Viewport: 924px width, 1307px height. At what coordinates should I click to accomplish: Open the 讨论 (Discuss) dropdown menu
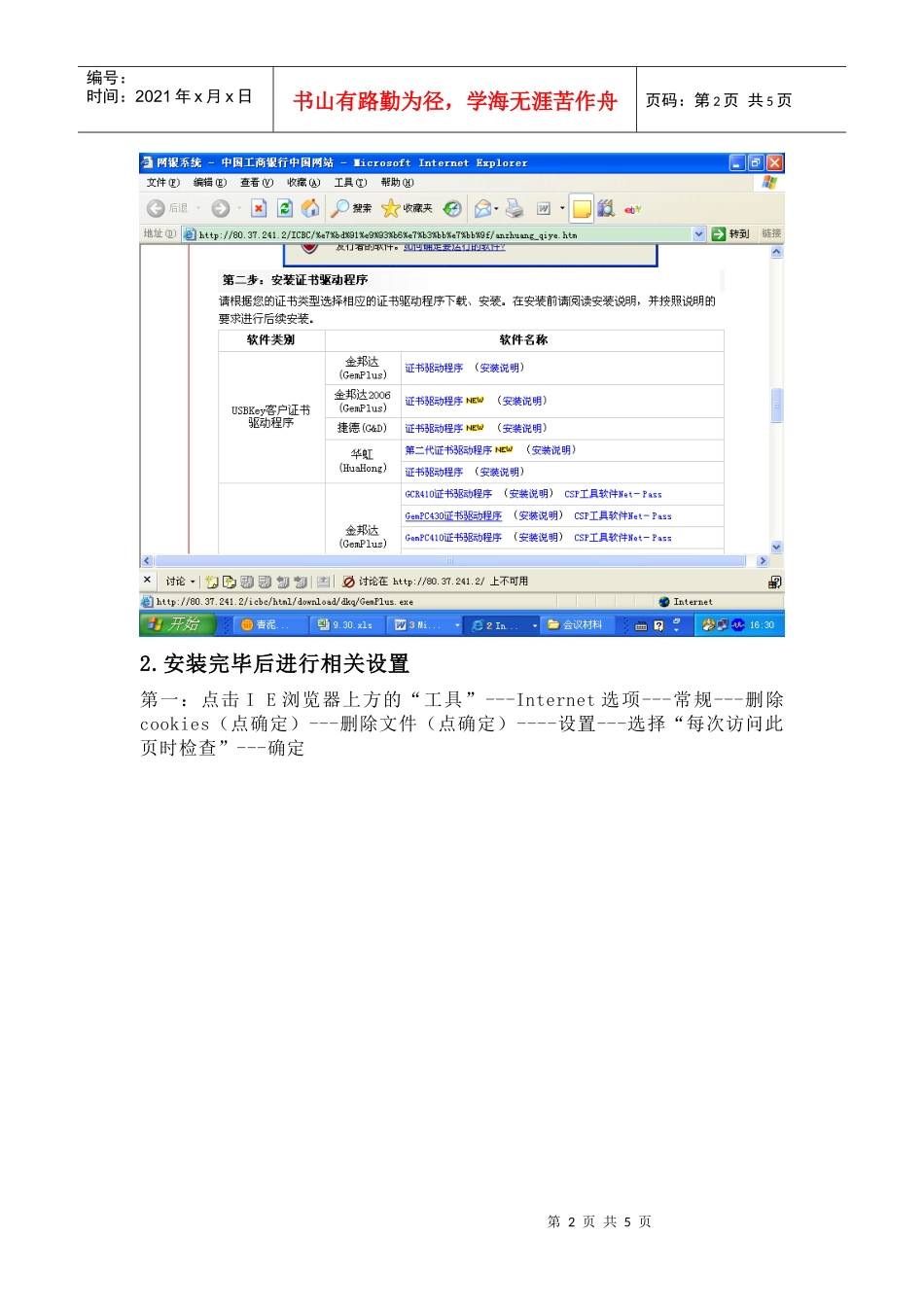pos(180,582)
